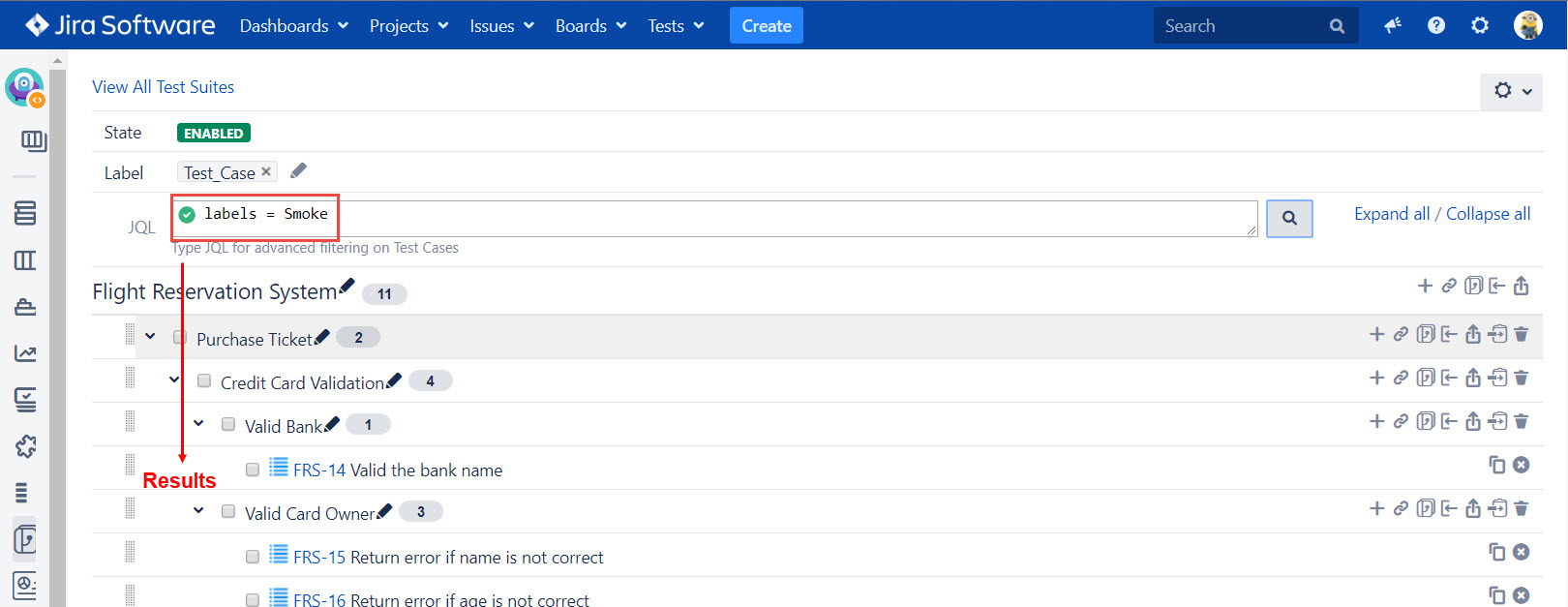Tick the Valid Bank checkbox

tap(228, 425)
